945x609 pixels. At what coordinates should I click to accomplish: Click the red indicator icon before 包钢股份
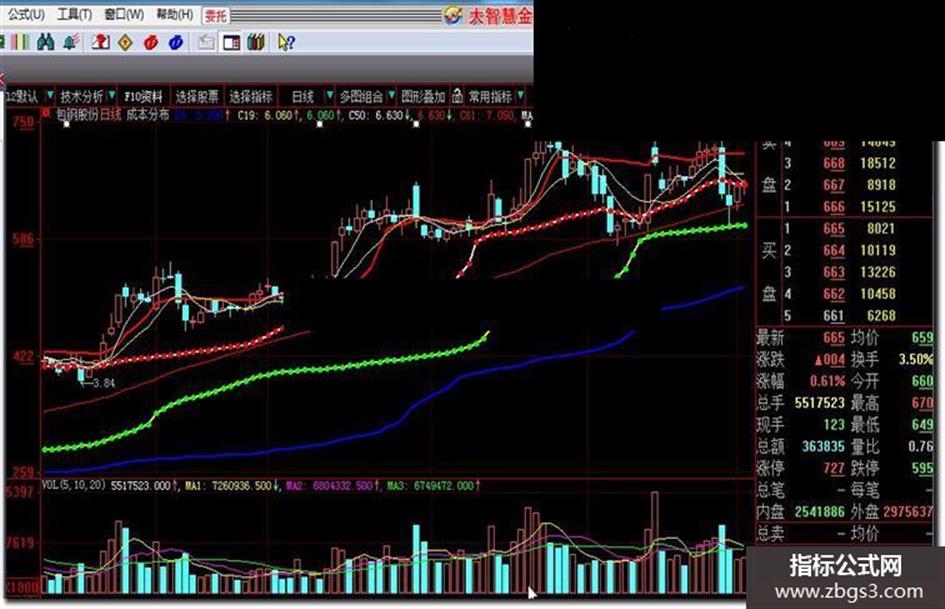[46, 113]
